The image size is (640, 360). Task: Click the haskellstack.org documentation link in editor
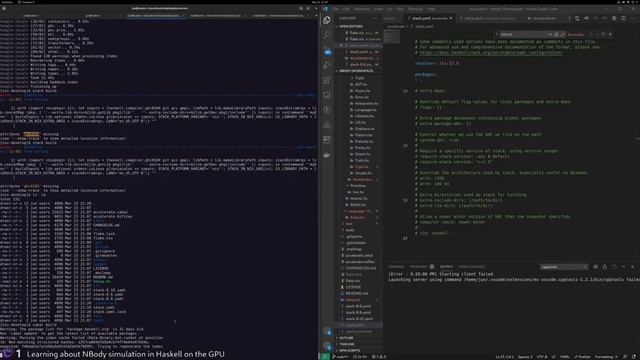(x=491, y=53)
